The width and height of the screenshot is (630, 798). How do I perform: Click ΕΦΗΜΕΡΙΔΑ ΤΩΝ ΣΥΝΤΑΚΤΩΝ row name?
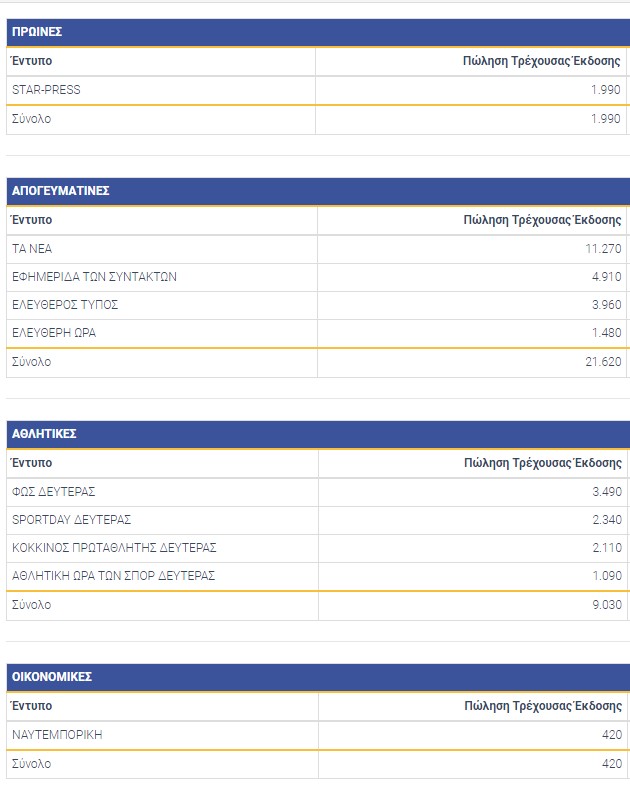94,276
